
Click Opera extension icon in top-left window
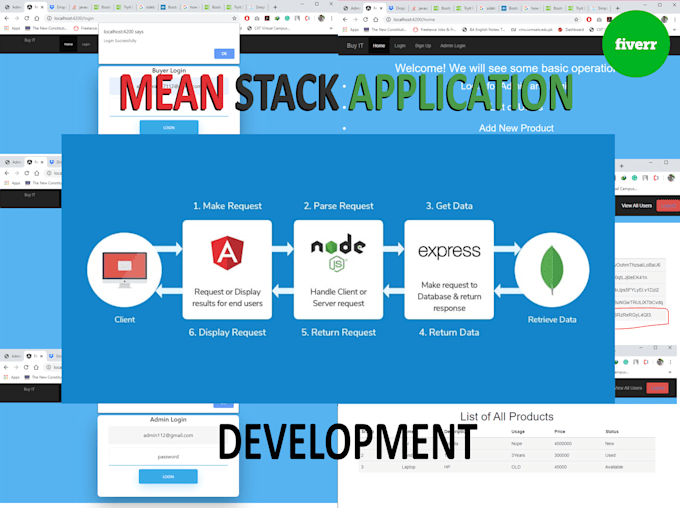(247, 18)
